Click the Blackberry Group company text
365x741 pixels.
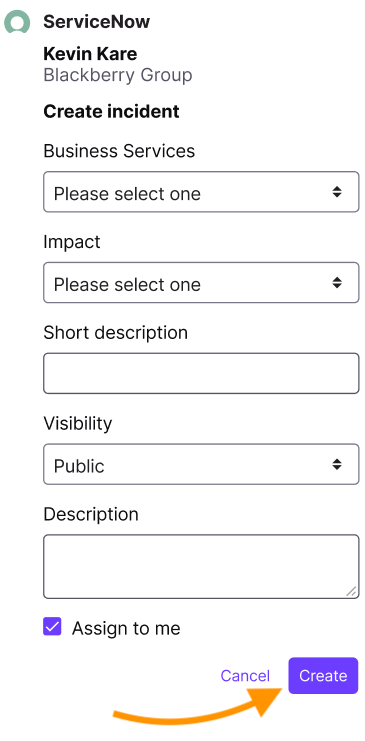118,75
